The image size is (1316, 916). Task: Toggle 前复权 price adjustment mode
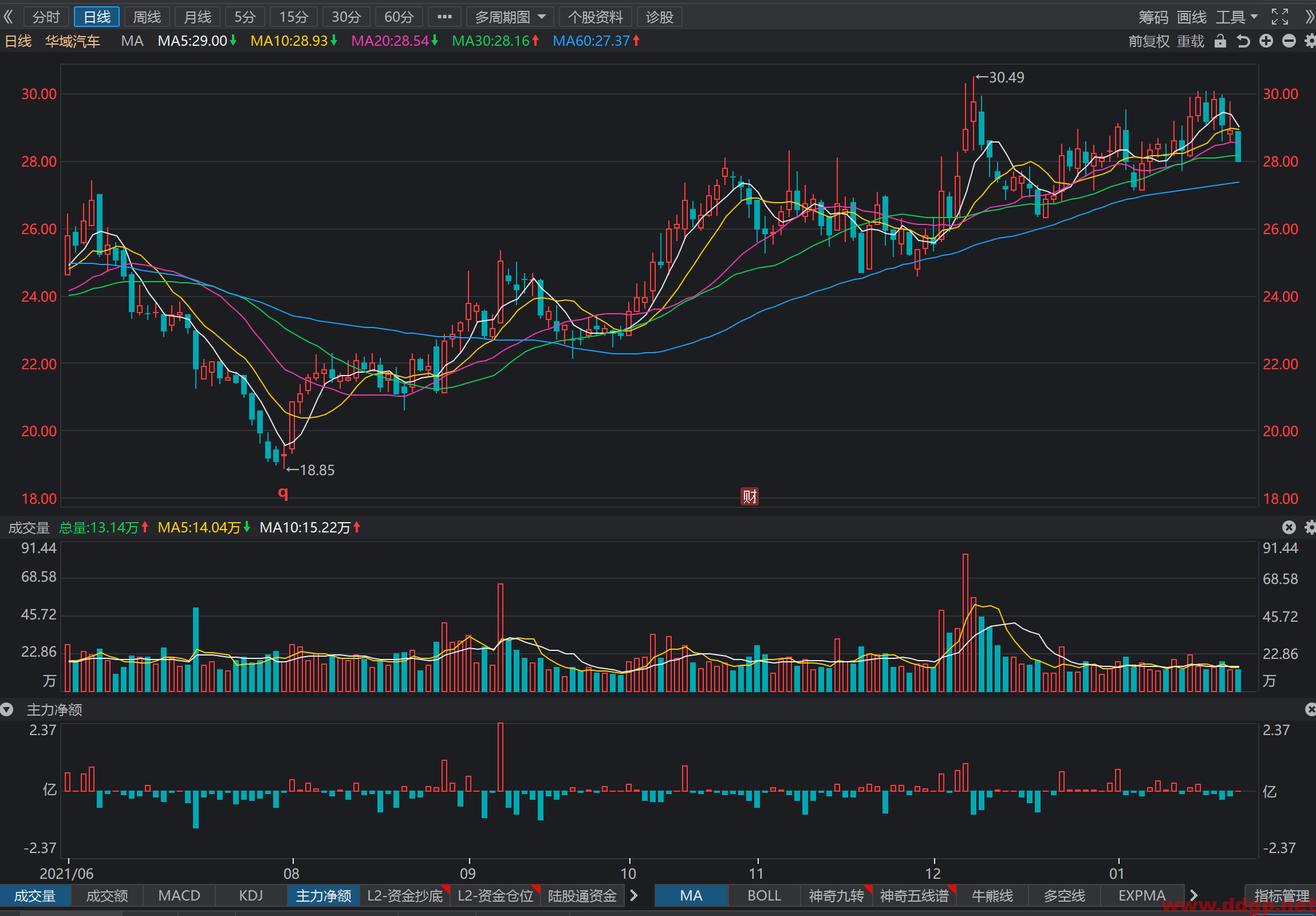click(1149, 41)
